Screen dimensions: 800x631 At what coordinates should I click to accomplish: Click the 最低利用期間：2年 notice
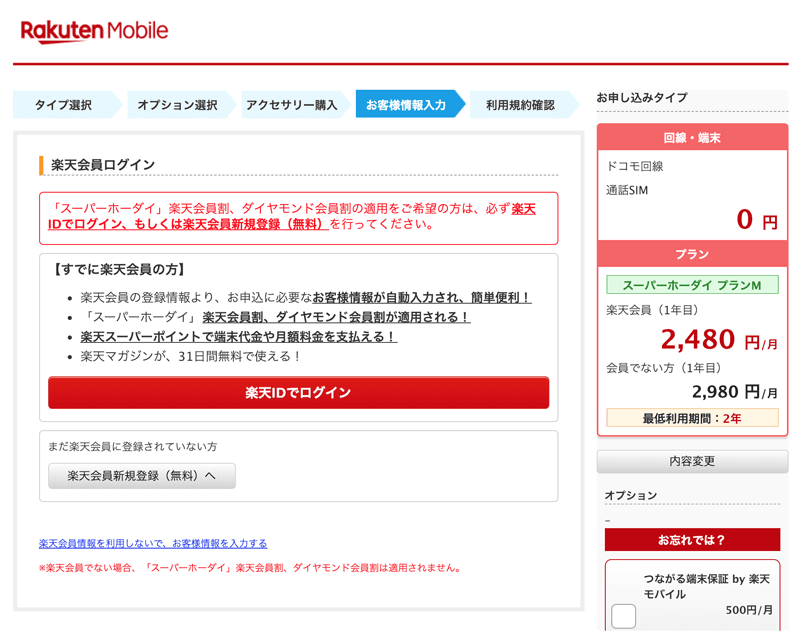coord(692,418)
